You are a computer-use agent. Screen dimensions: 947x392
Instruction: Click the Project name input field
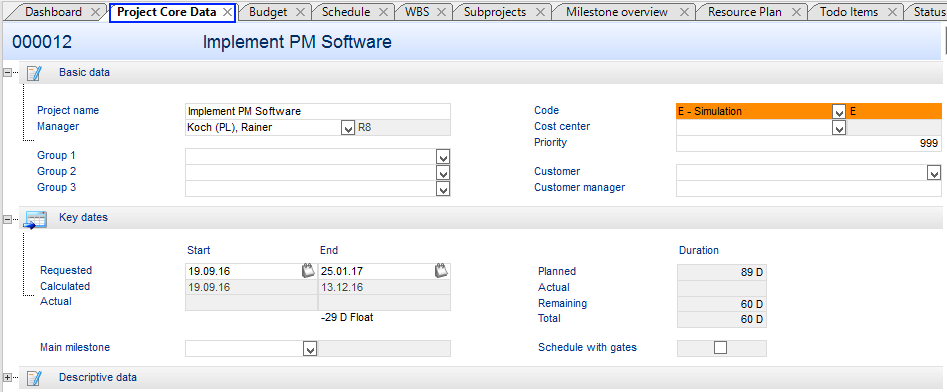point(318,111)
